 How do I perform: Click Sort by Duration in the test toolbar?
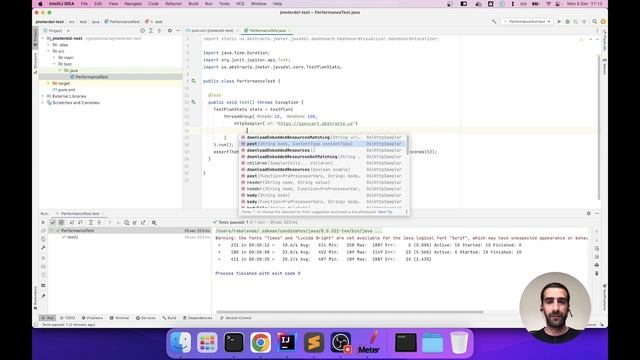pos(80,222)
